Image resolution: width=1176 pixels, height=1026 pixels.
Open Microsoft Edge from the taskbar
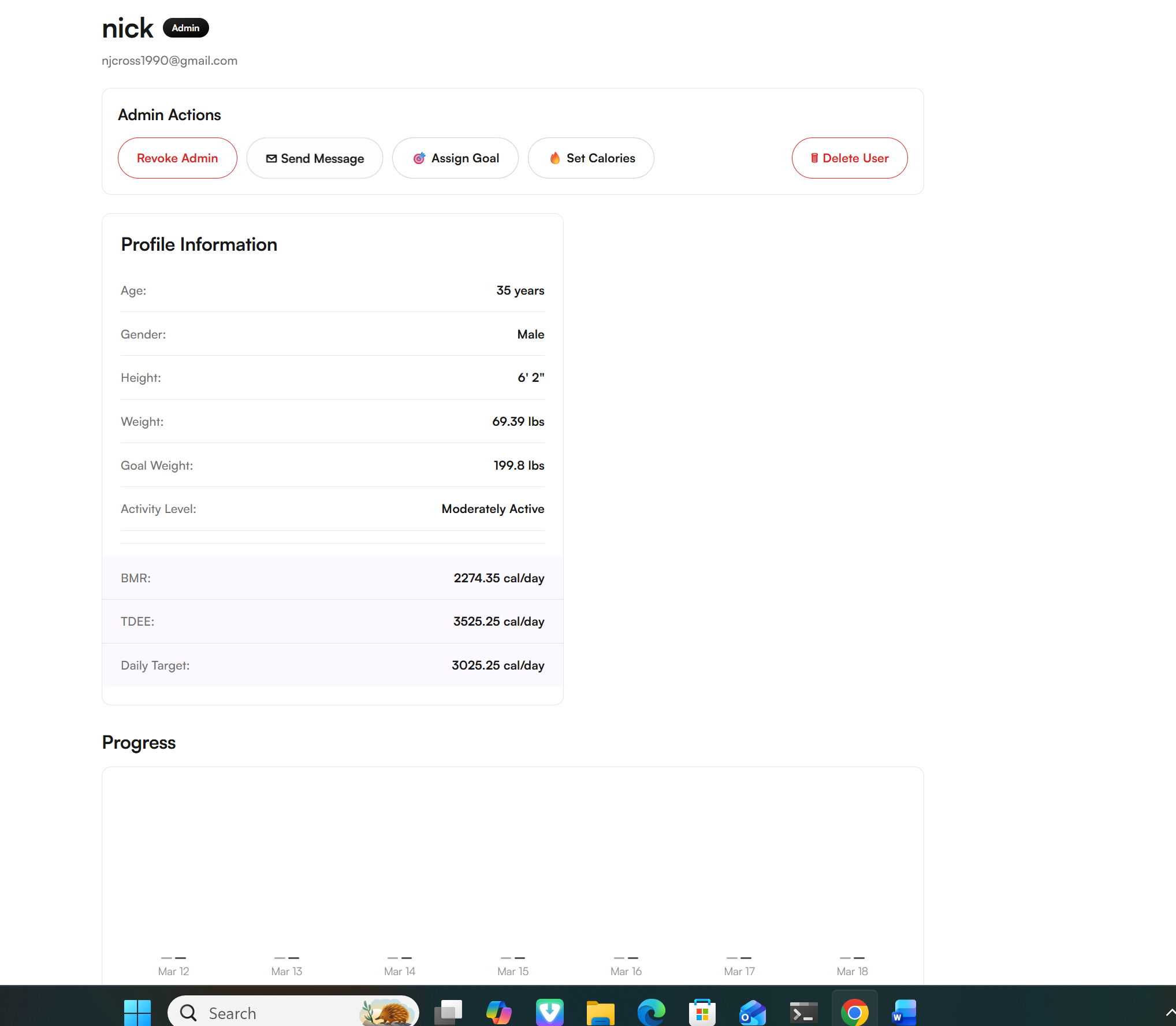click(651, 1012)
